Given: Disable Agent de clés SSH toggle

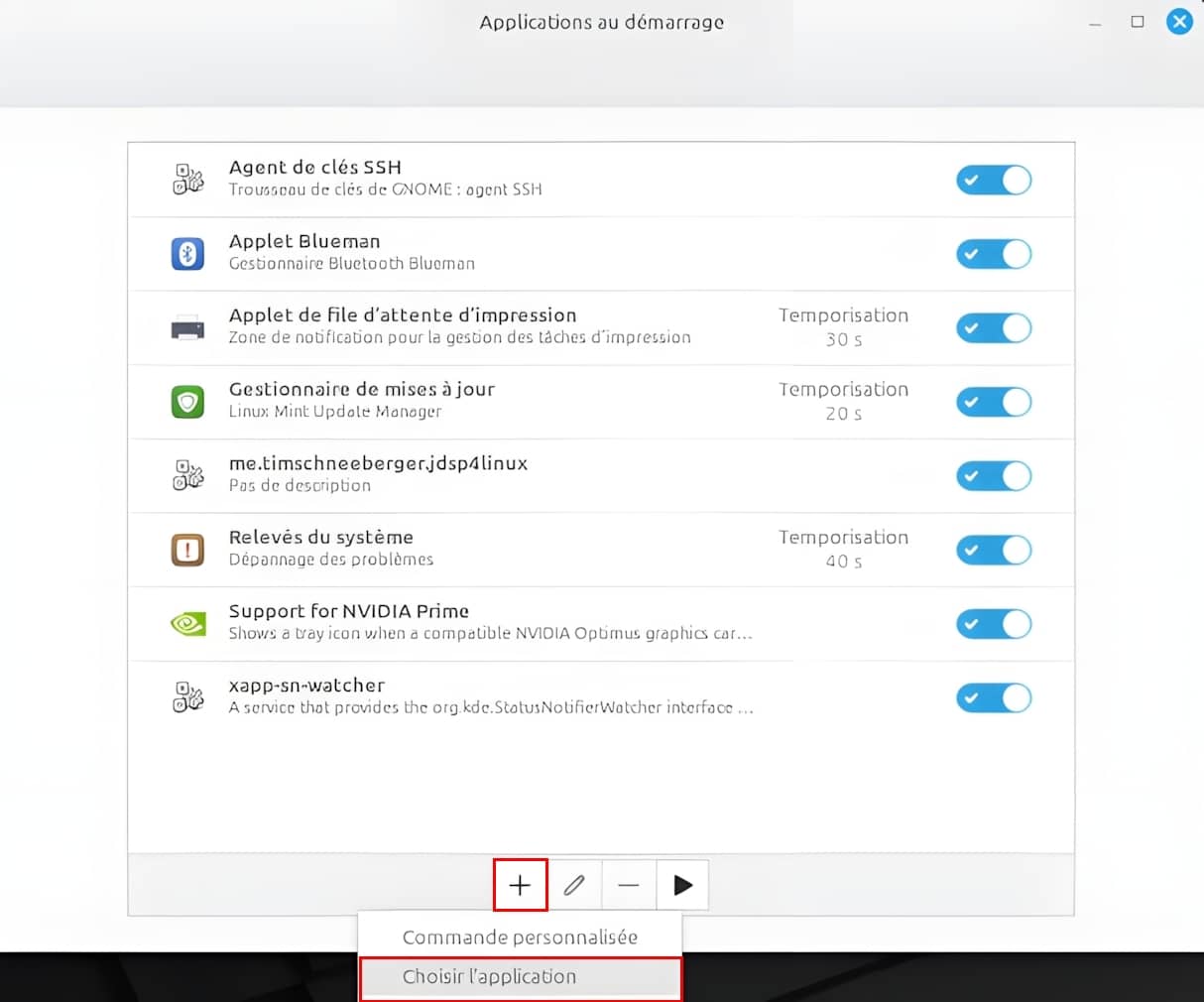Looking at the screenshot, I should pyautogui.click(x=993, y=181).
